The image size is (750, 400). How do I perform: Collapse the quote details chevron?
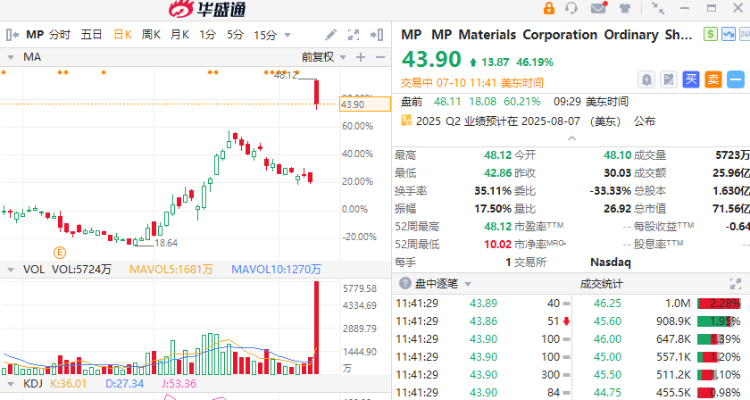[x=571, y=138]
